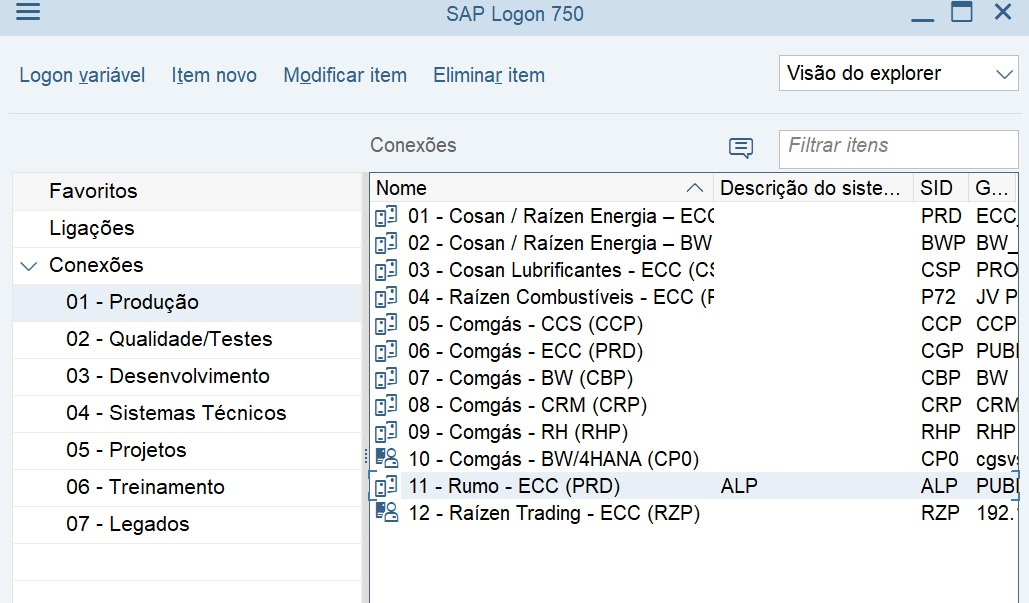Click Modificar item

(345, 75)
